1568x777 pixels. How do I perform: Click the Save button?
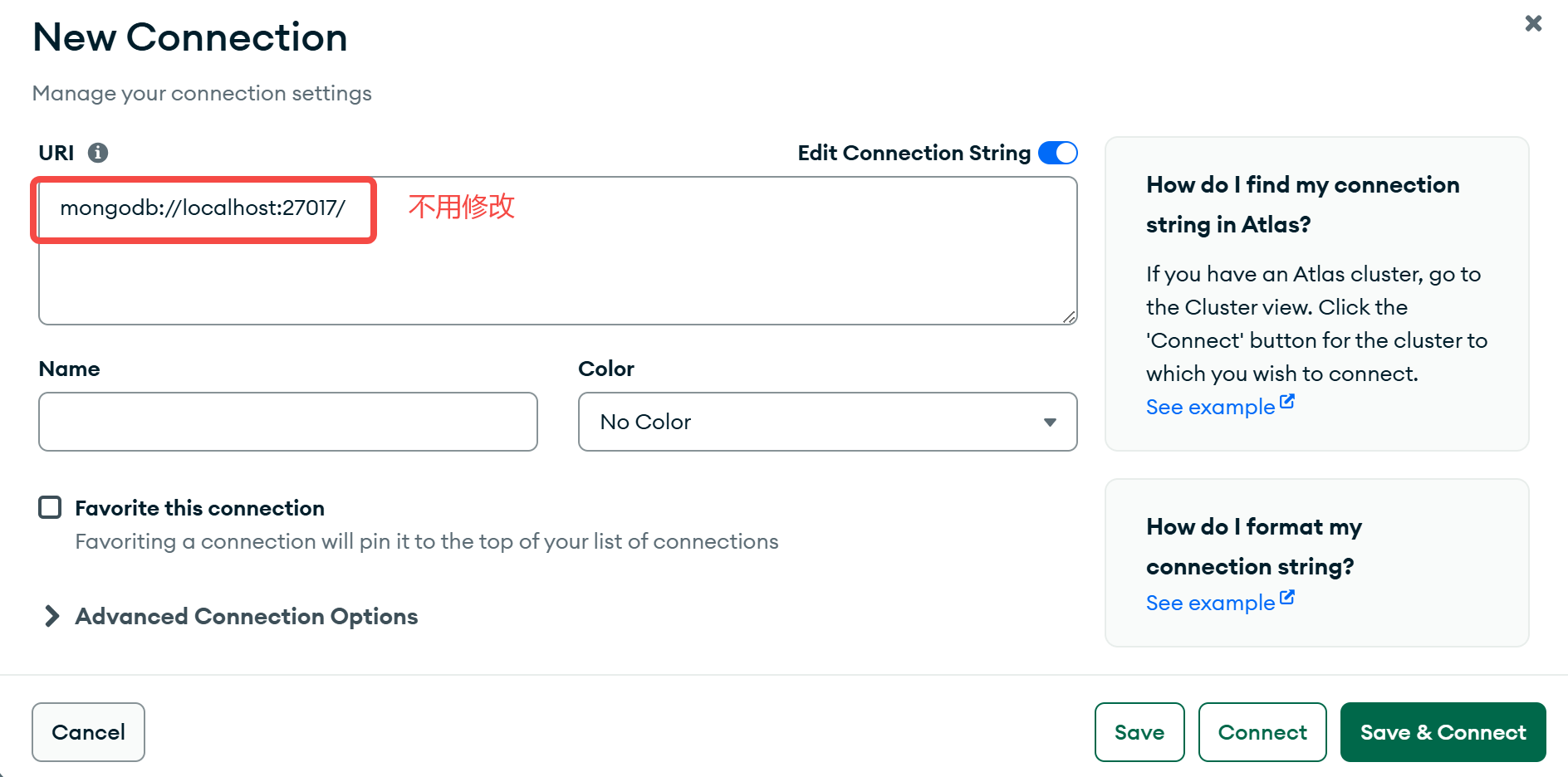pyautogui.click(x=1139, y=732)
